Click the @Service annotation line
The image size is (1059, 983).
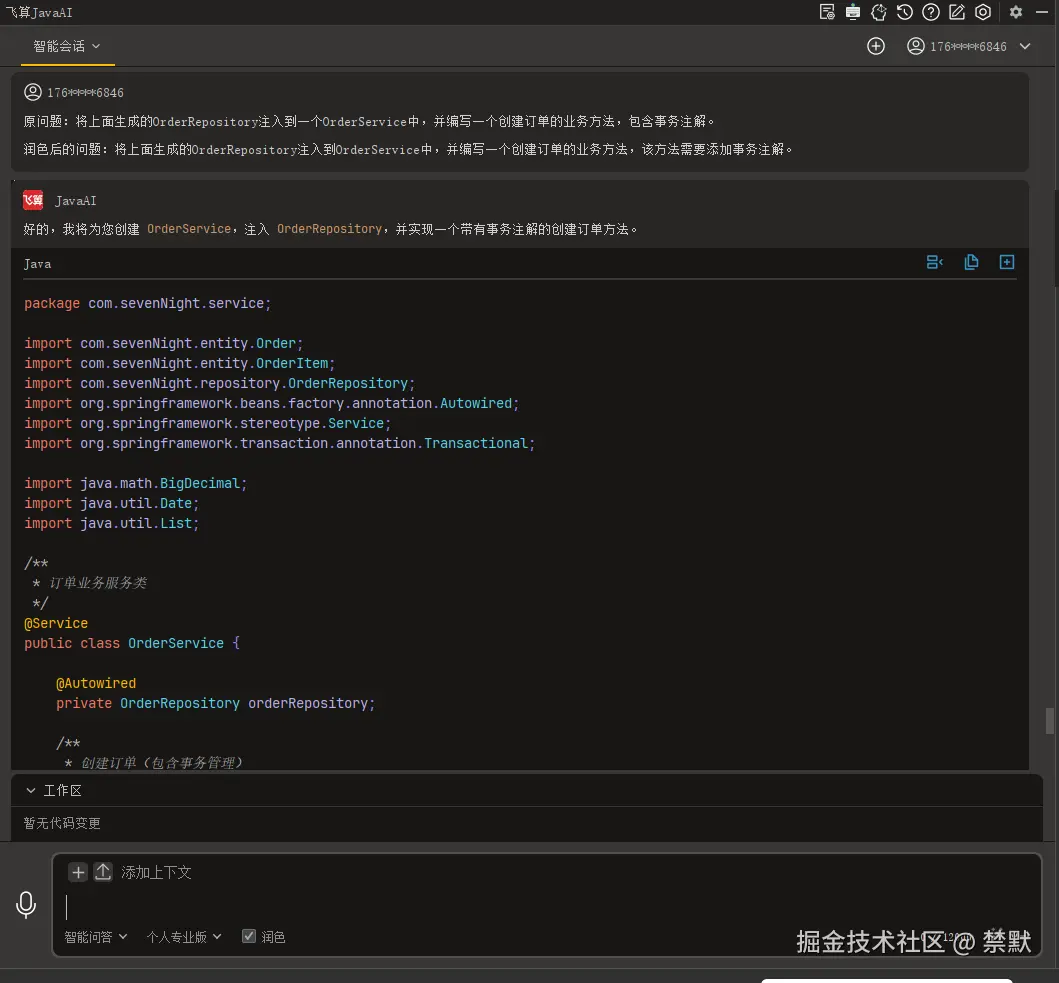point(56,624)
